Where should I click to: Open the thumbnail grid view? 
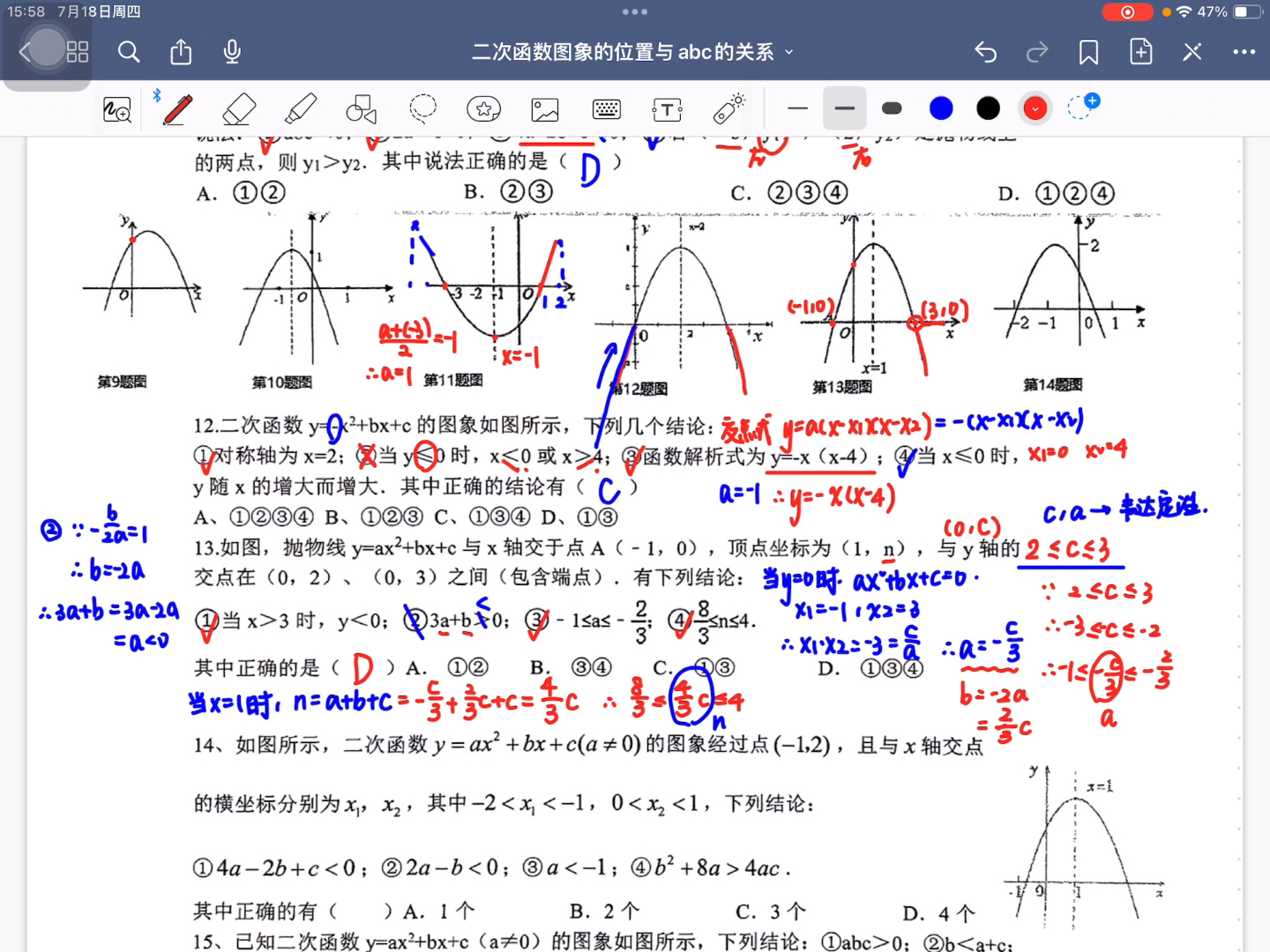[x=78, y=52]
